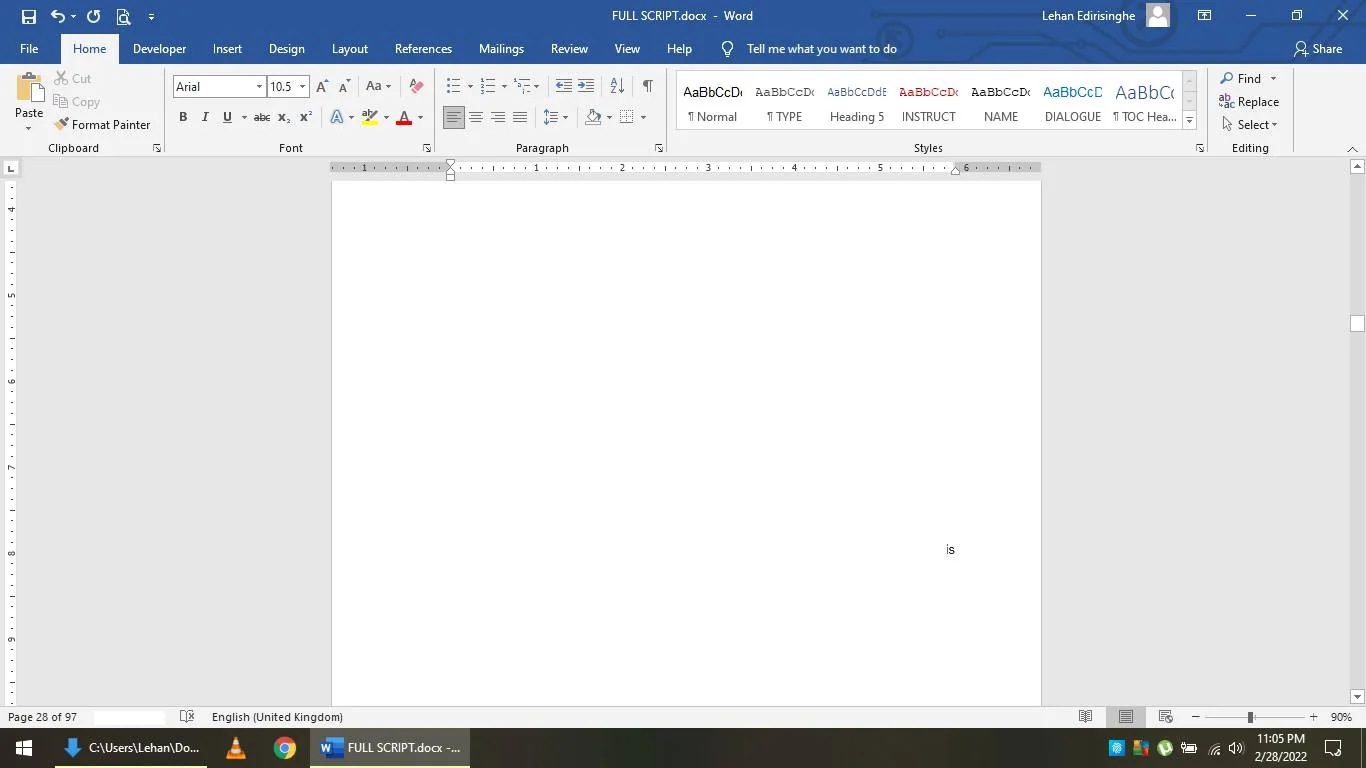This screenshot has height=768, width=1366.
Task: Toggle Print Layout view
Action: 1126,717
